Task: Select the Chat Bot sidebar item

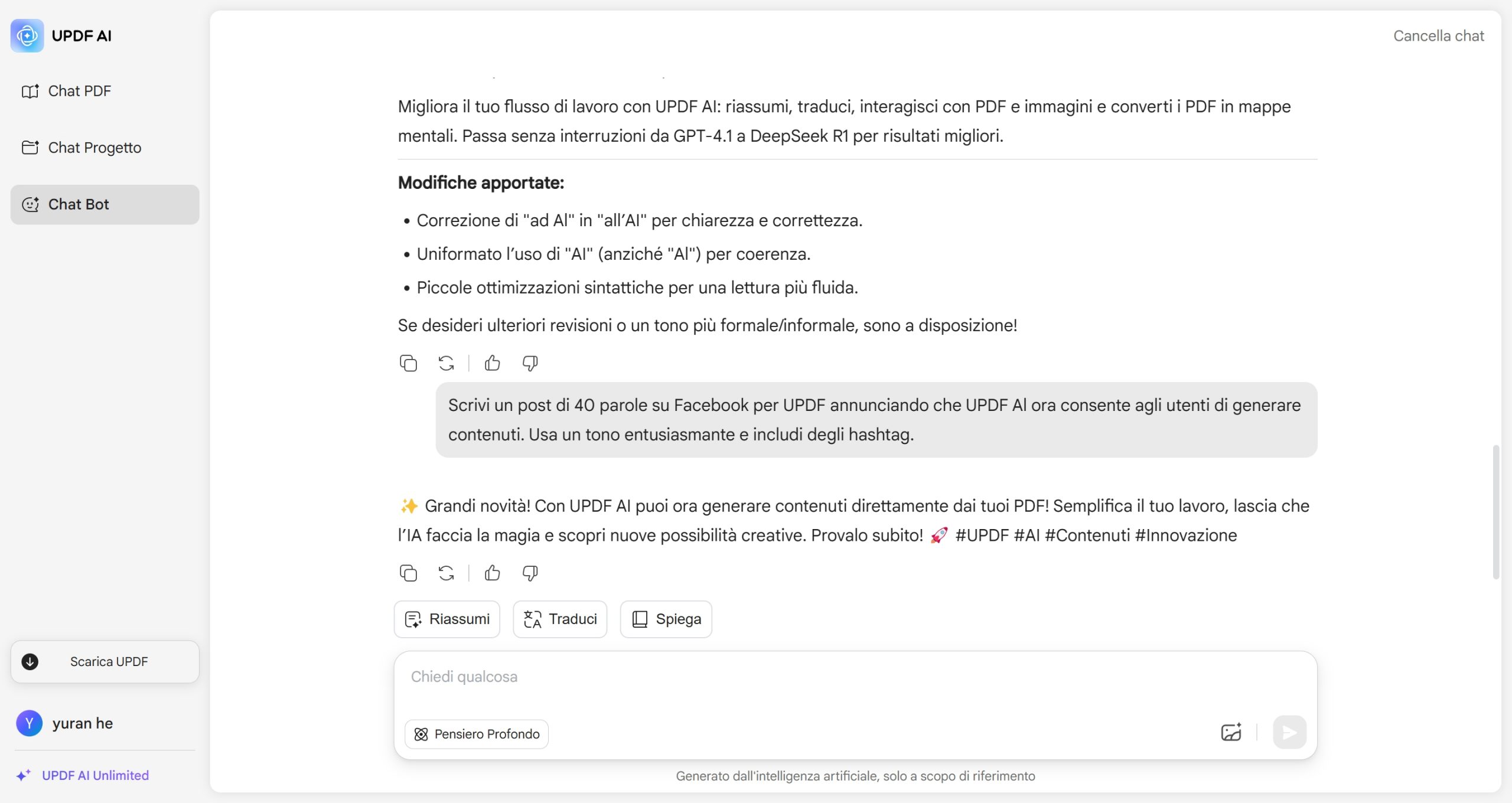Action: tap(105, 204)
